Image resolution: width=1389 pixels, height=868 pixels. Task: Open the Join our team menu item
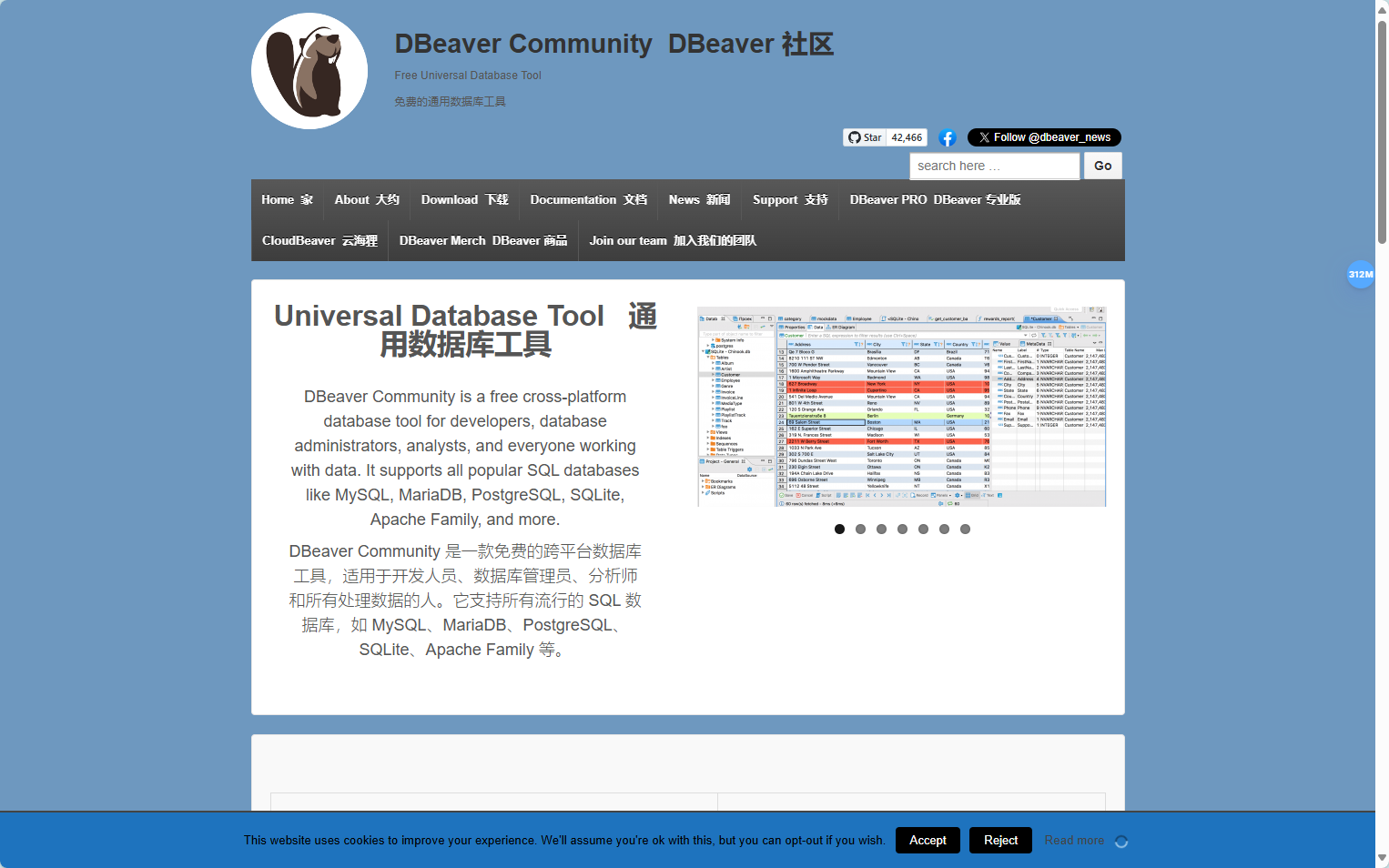tap(673, 241)
